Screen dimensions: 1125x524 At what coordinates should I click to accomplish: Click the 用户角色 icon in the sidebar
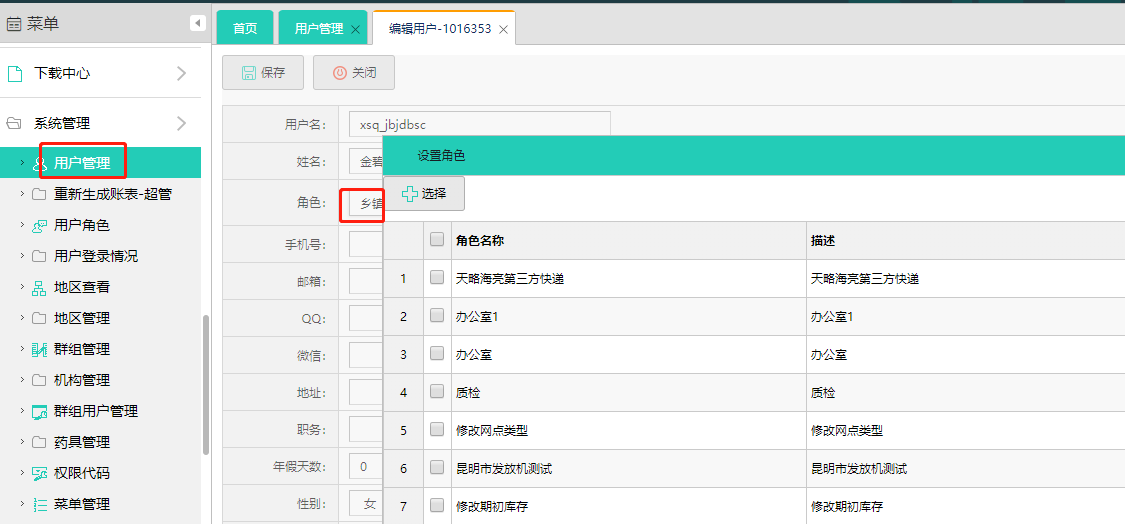point(39,225)
